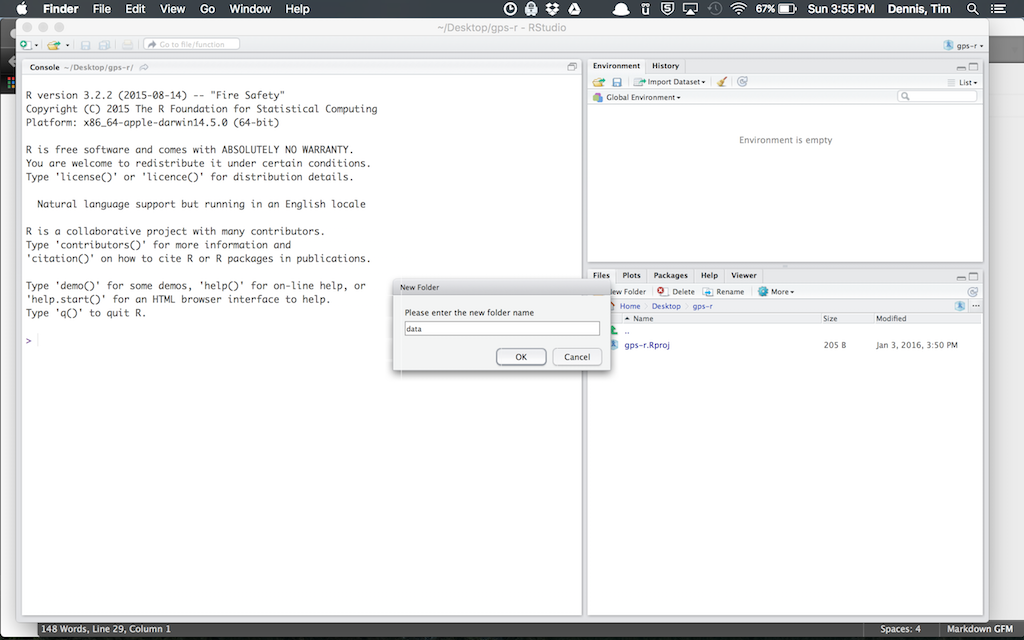Refresh the Files pane listing
1024x640 pixels.
[972, 292]
